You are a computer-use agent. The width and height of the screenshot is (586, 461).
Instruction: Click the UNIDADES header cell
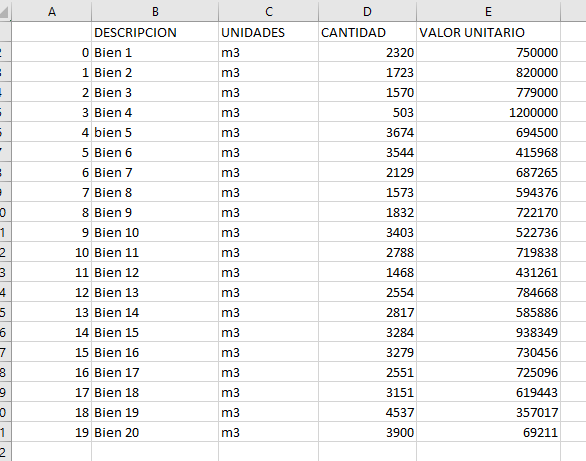coord(268,32)
